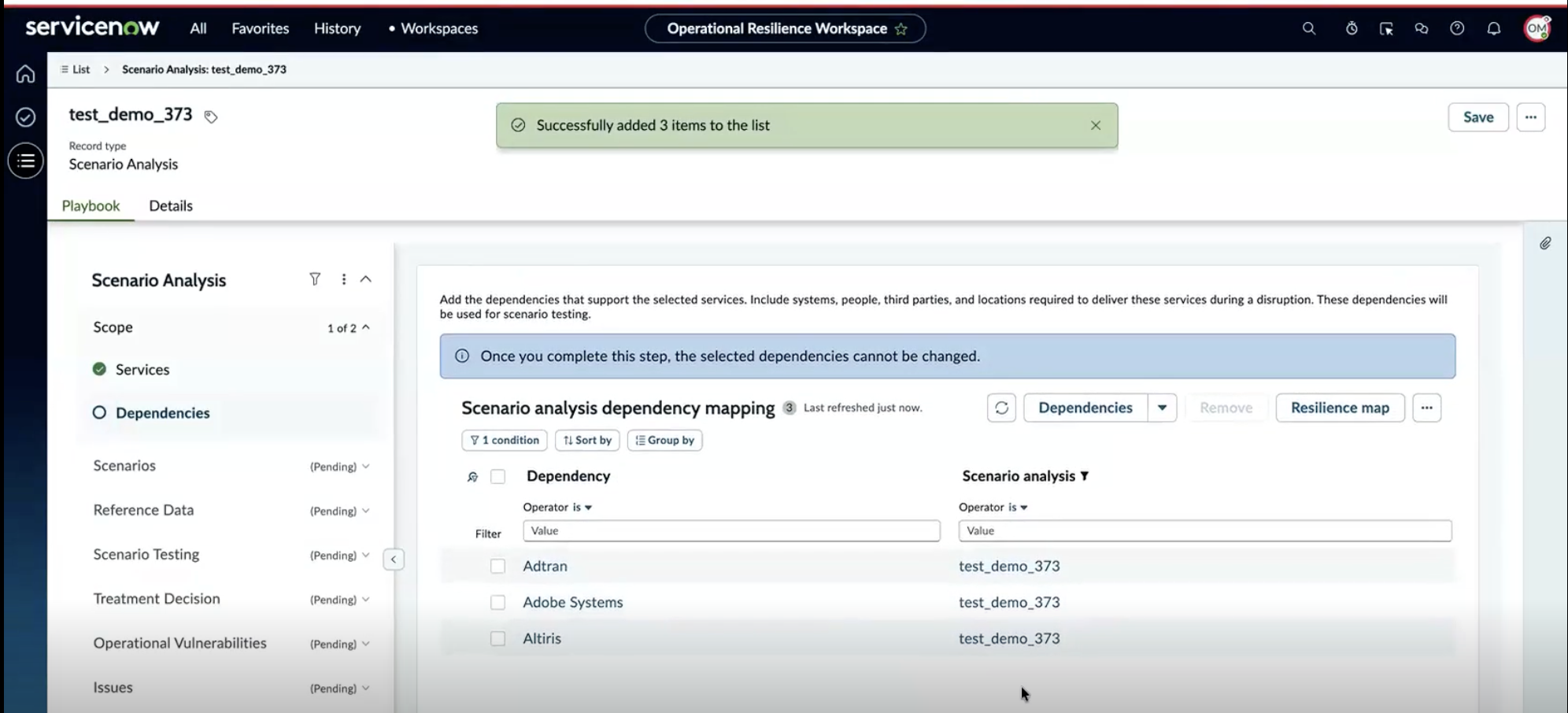This screenshot has width=1568, height=713.
Task: Refresh the dependency mapping list
Action: 1001,408
